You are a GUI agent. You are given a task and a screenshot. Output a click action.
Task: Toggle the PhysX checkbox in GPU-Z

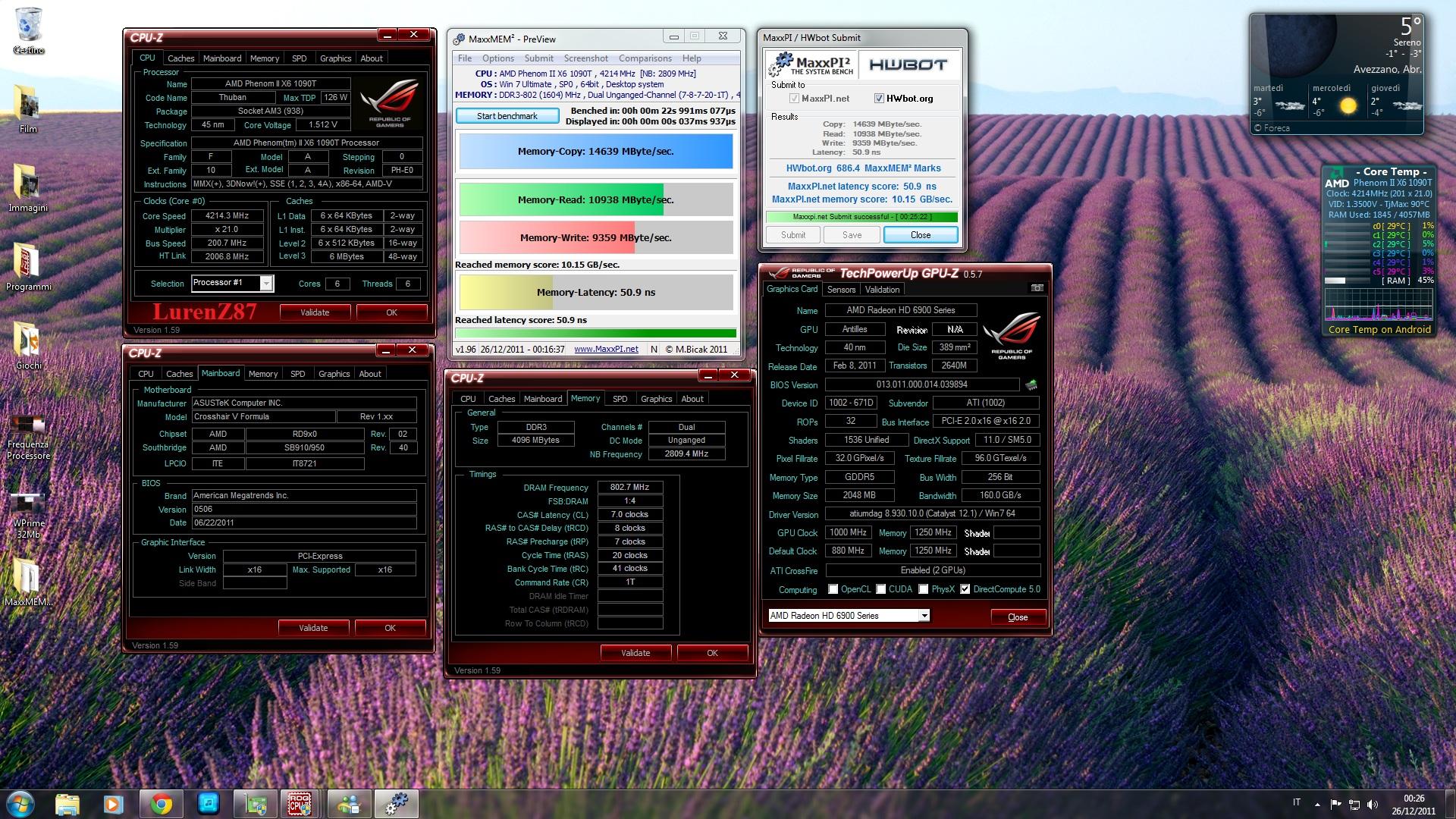coord(924,589)
